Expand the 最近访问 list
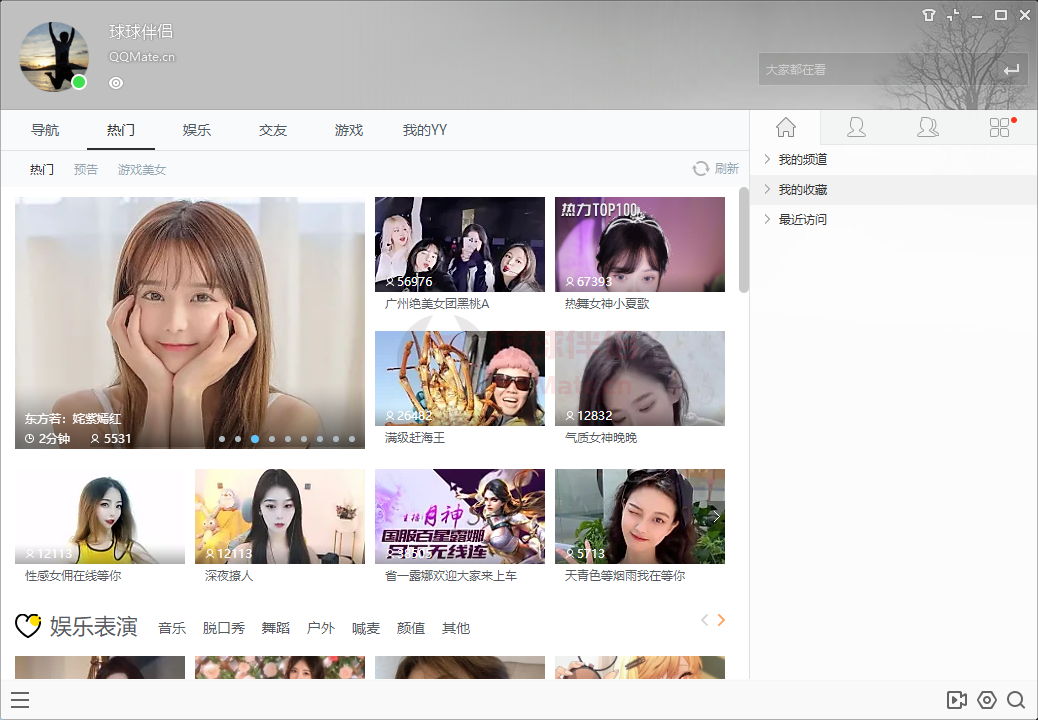Screen dimensions: 1038x720 pyautogui.click(x=802, y=220)
